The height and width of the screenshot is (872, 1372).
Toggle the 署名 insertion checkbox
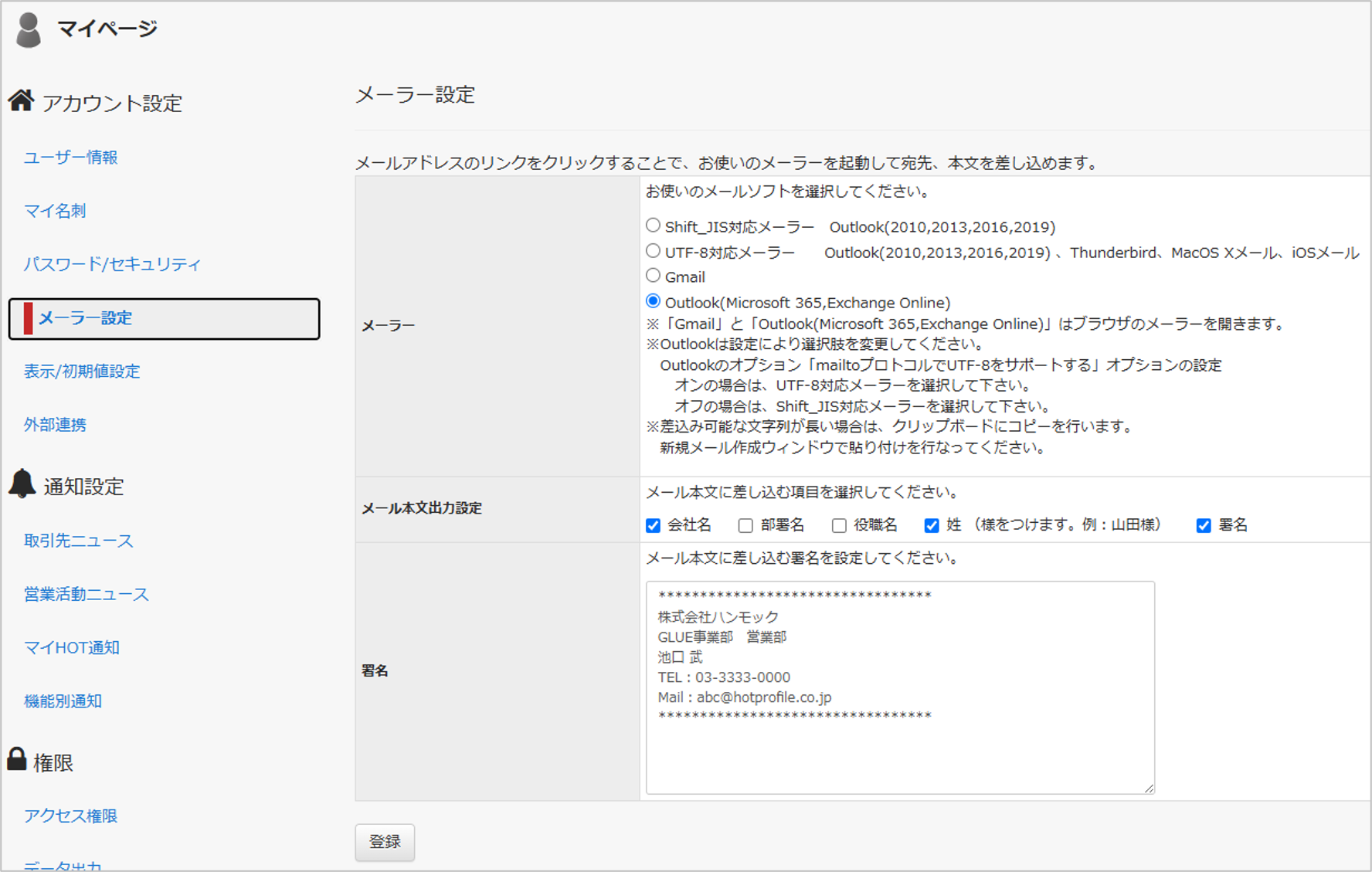click(1204, 526)
